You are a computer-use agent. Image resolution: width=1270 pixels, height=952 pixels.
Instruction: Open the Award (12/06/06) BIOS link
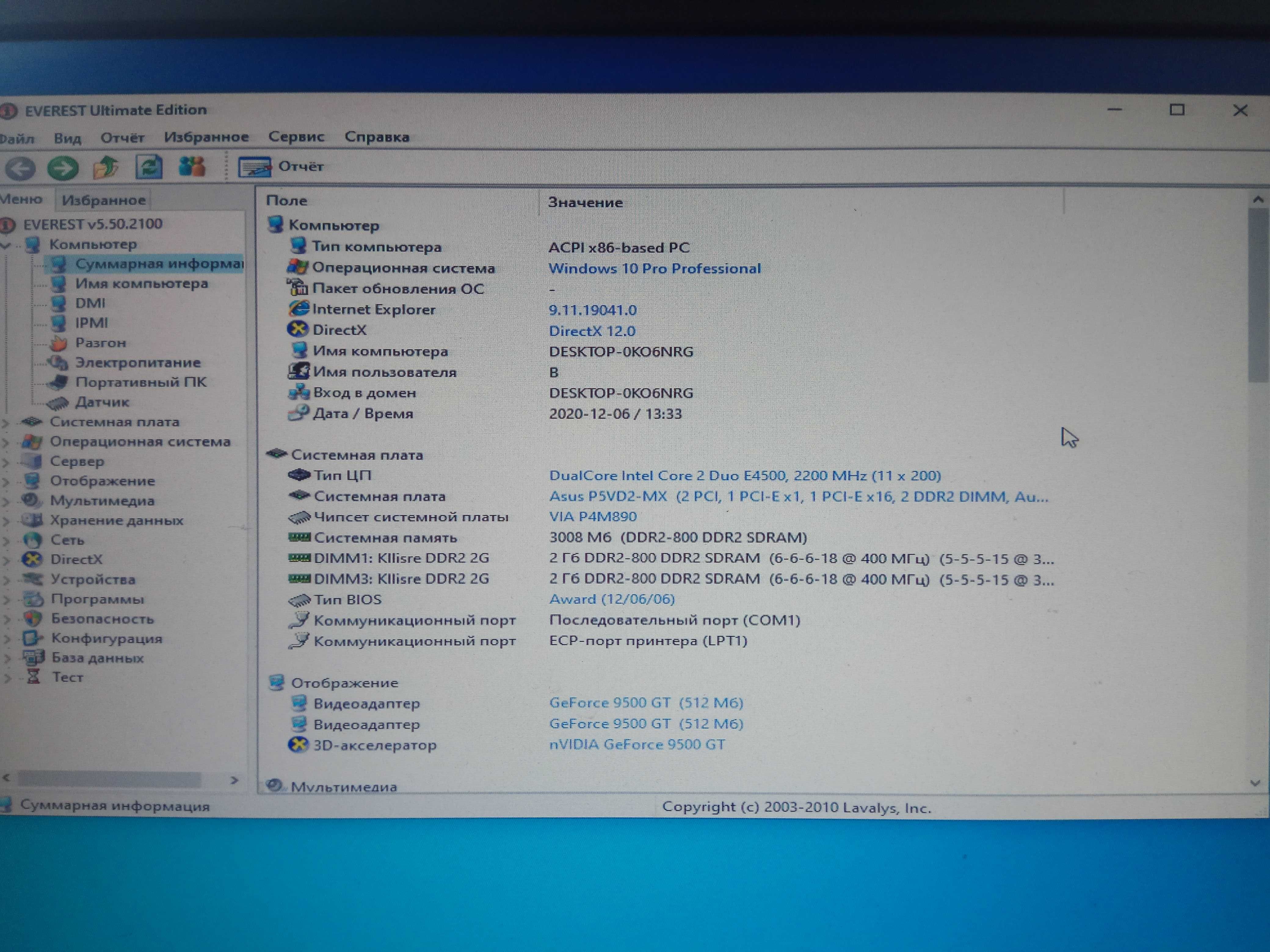click(611, 599)
